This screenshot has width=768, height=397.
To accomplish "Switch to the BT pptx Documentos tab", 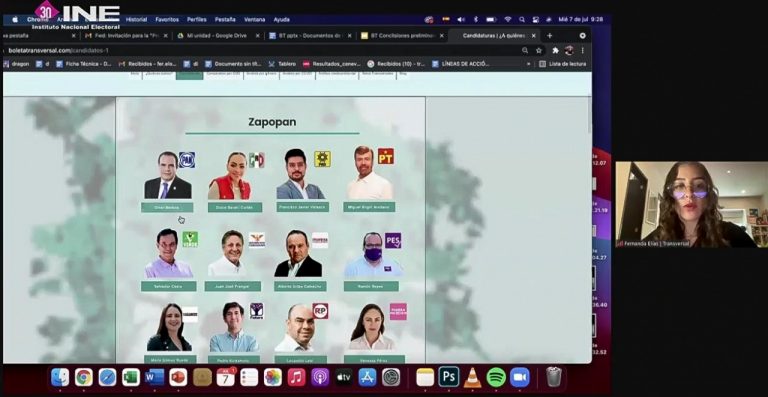I will pyautogui.click(x=311, y=36).
